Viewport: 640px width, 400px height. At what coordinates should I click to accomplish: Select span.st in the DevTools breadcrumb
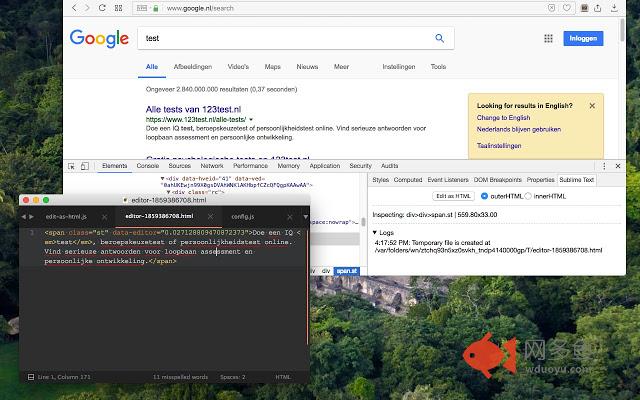coord(347,271)
